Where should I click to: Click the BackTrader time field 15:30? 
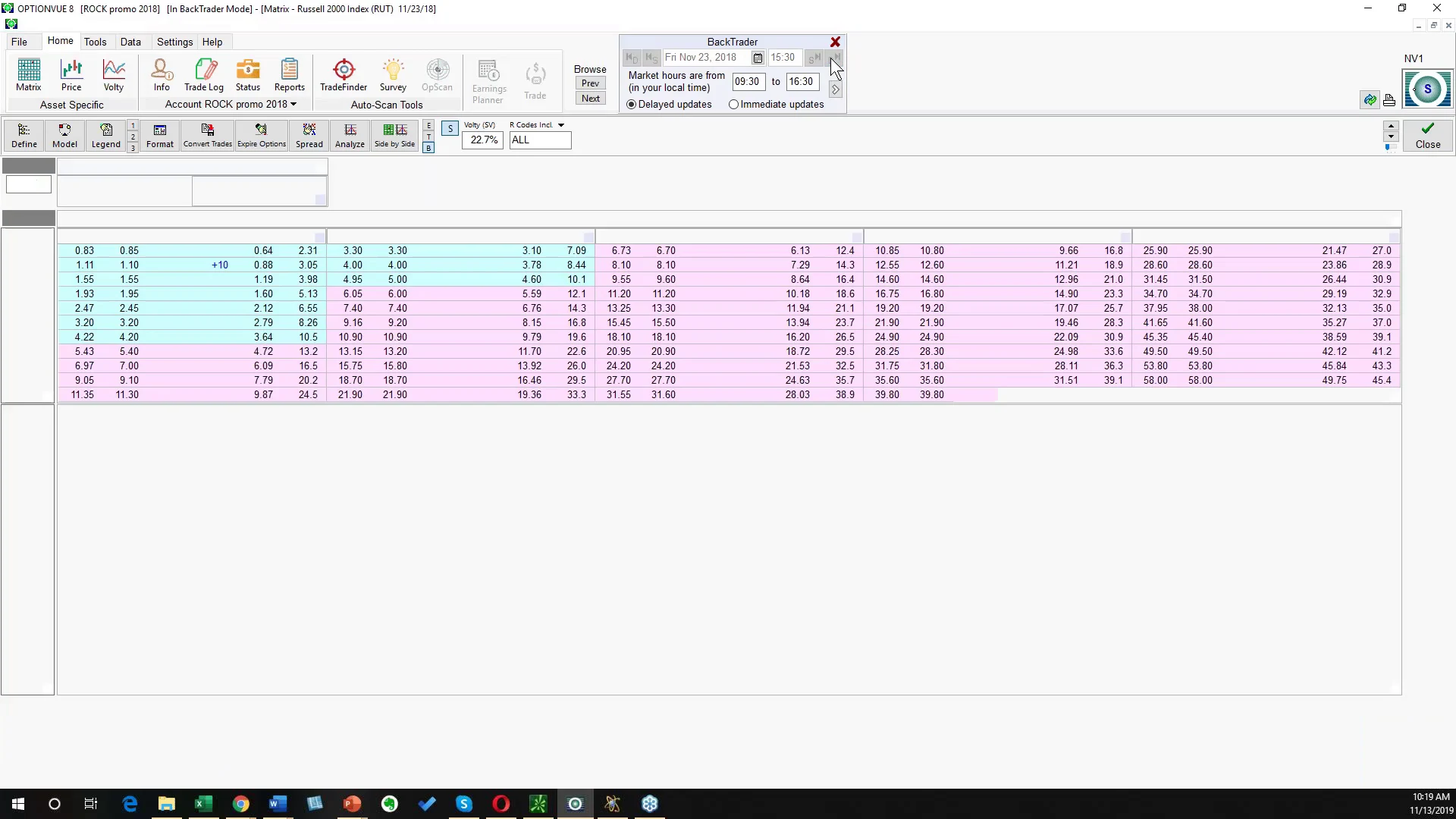click(784, 58)
